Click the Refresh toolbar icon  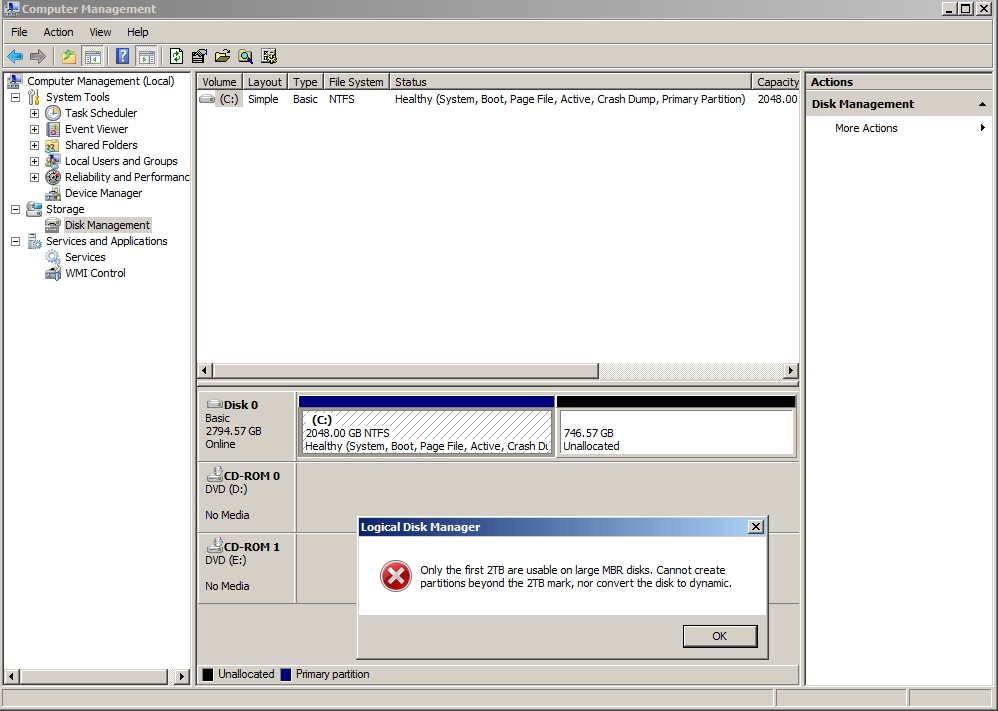pyautogui.click(x=176, y=56)
